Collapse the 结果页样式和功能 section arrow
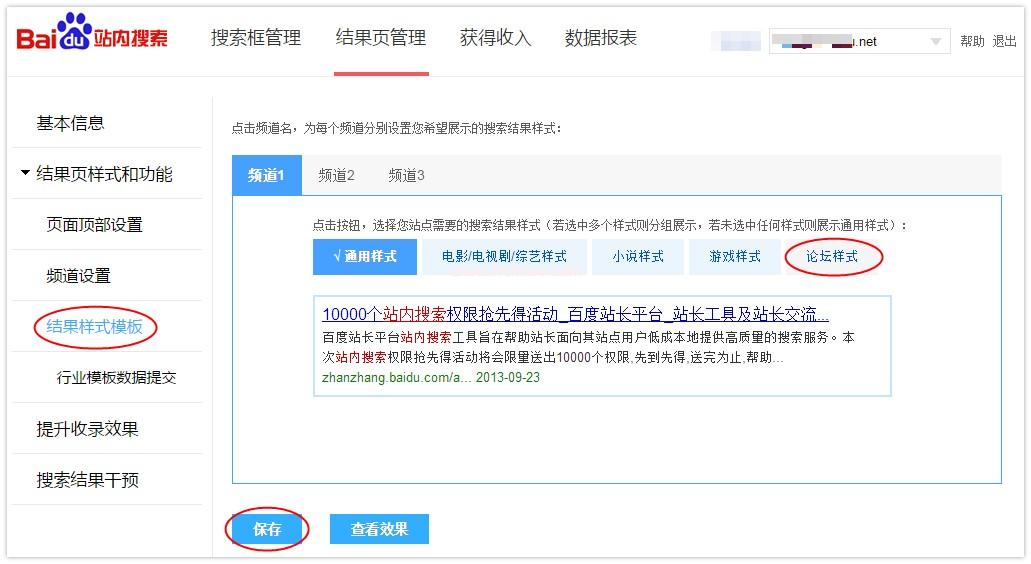This screenshot has height=564, width=1031. (25, 173)
